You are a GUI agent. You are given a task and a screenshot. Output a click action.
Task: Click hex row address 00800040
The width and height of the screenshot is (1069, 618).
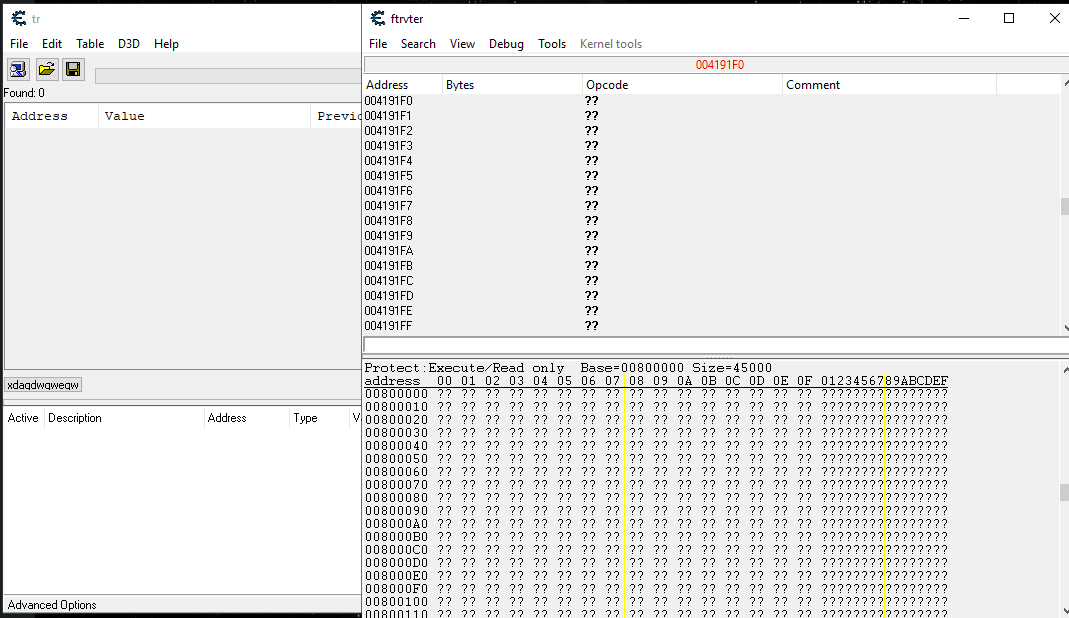(396, 445)
